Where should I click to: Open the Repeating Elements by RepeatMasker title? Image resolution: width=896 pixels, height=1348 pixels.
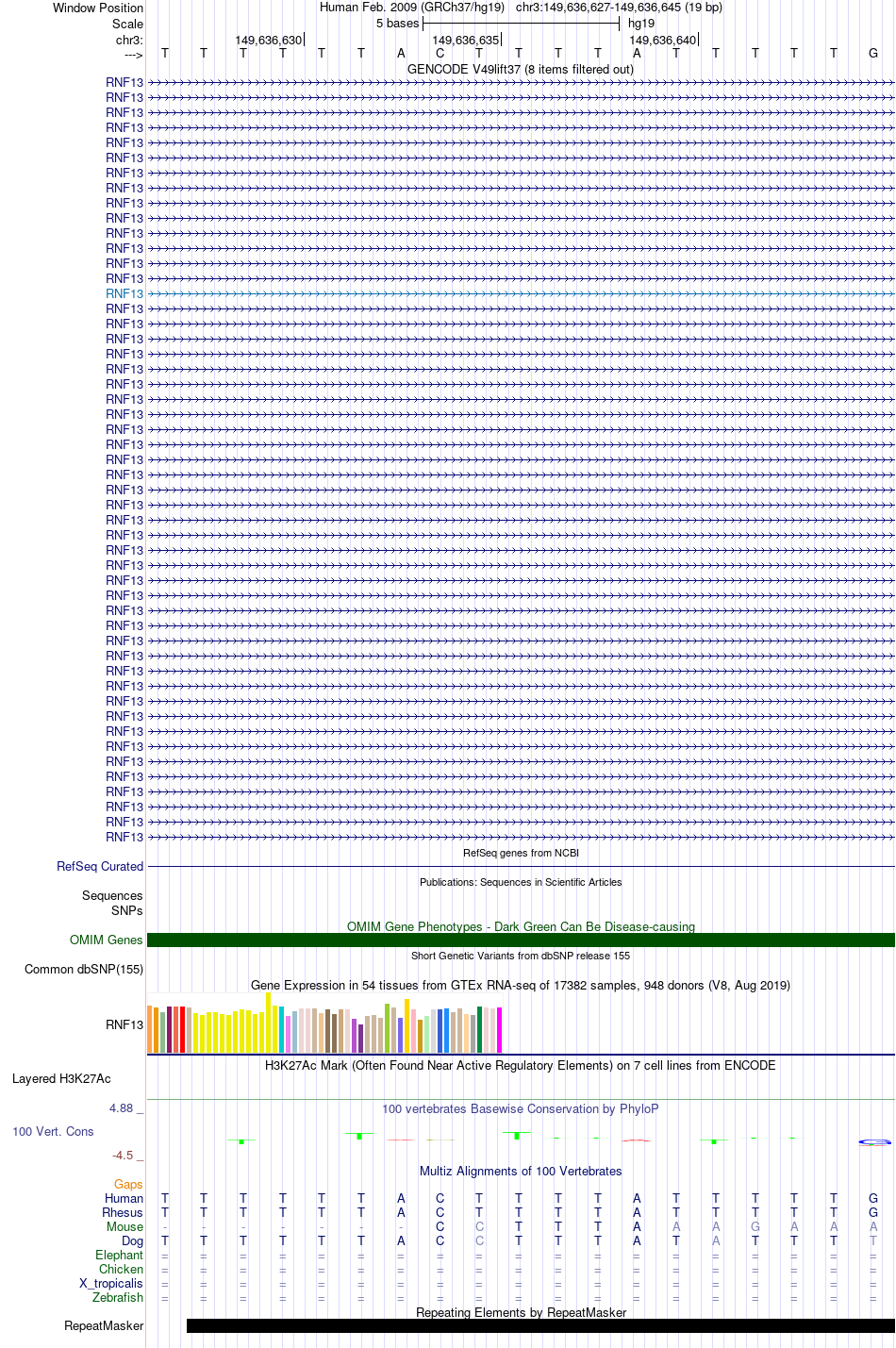521,1313
